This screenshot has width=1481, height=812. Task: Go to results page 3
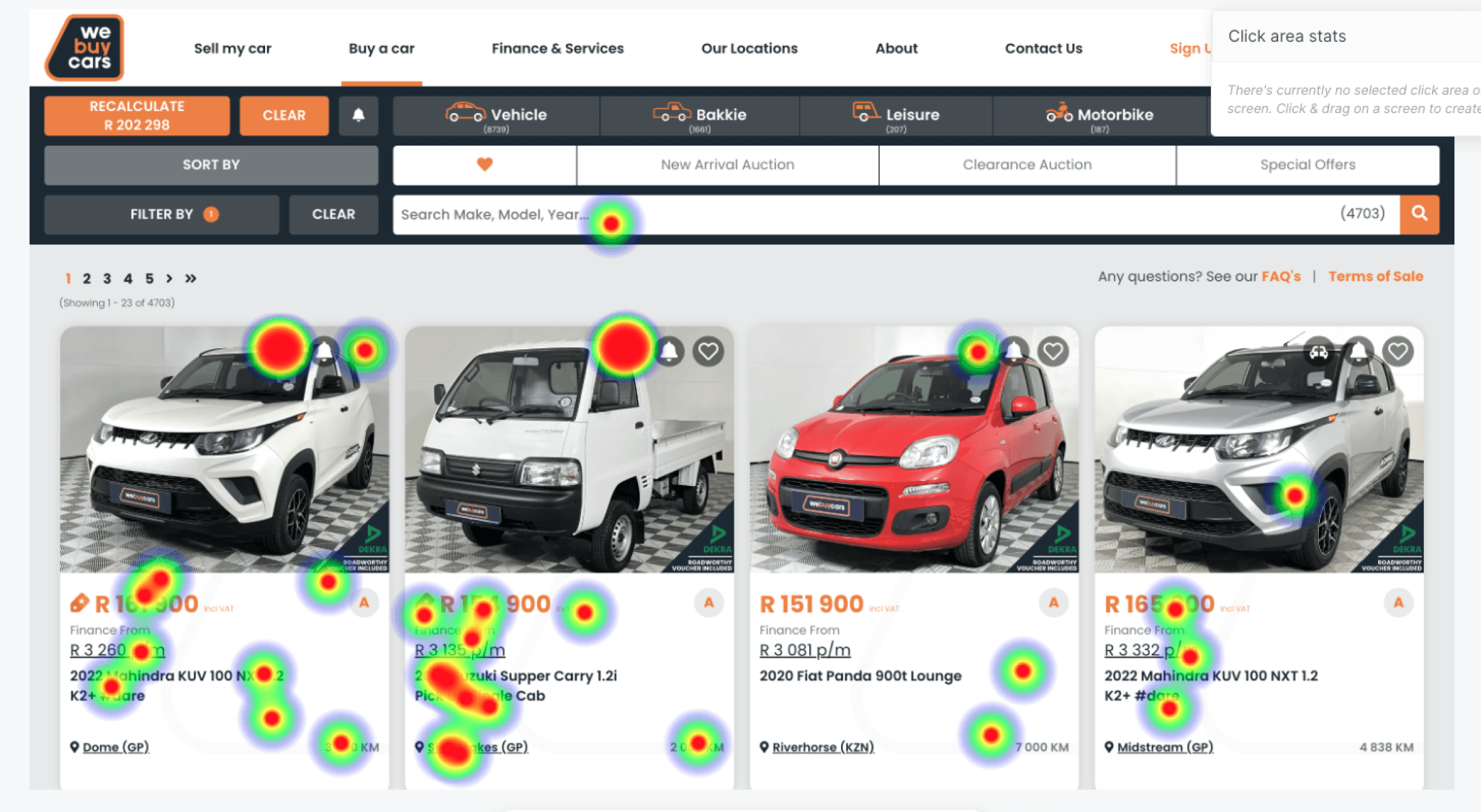[x=107, y=278]
